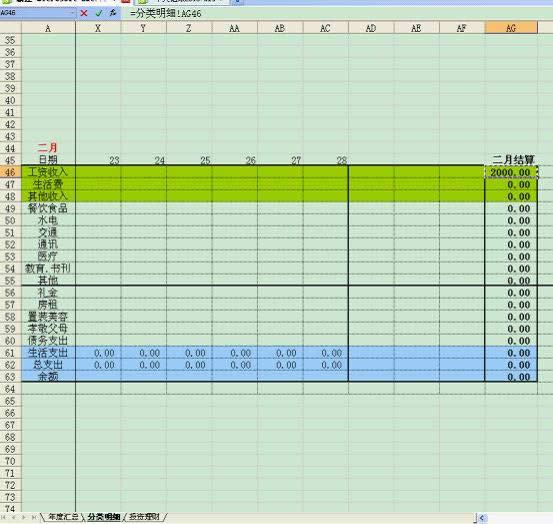The height and width of the screenshot is (524, 553).
Task: Select column AD header
Action: tap(371, 28)
